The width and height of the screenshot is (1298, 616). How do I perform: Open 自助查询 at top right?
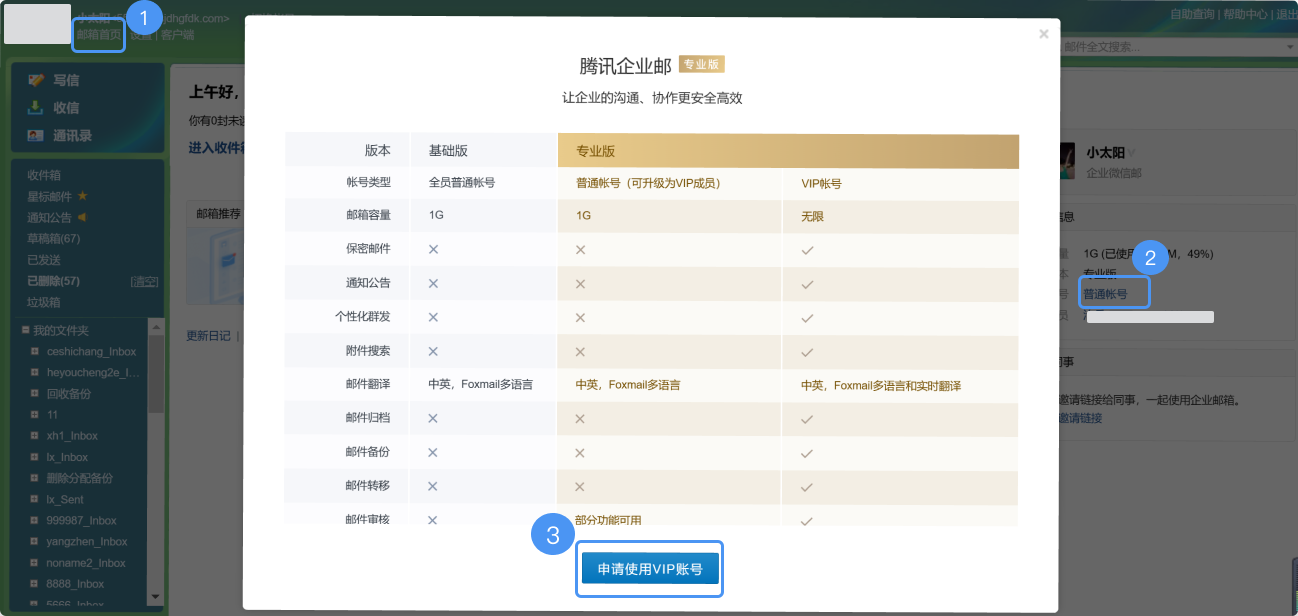point(1193,14)
